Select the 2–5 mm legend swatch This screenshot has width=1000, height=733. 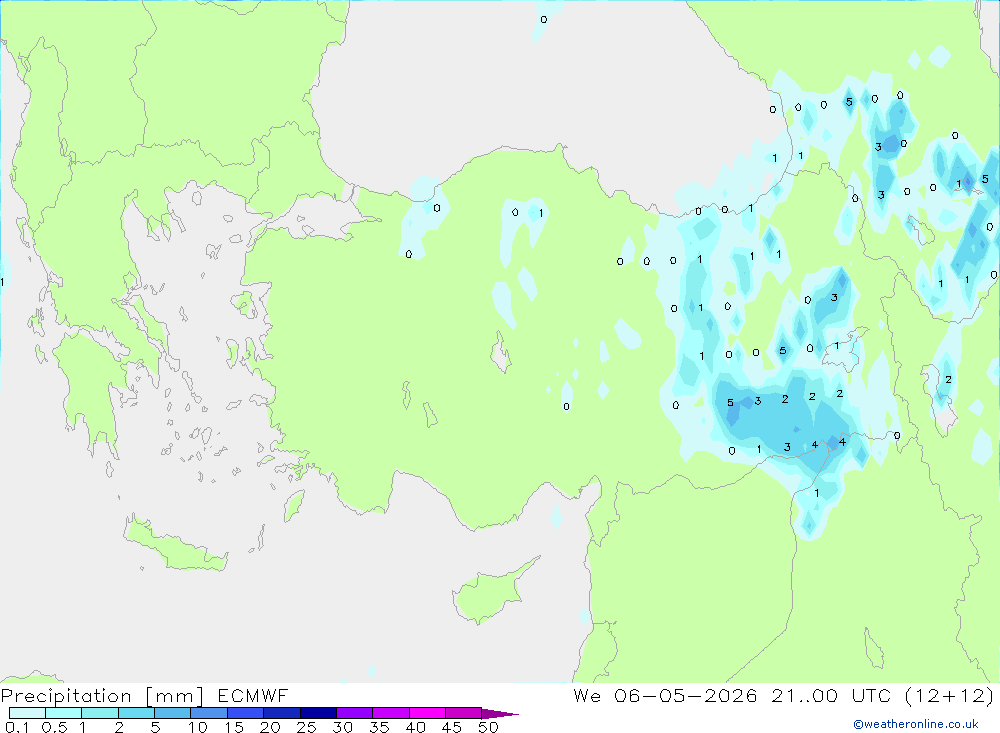coord(136,713)
